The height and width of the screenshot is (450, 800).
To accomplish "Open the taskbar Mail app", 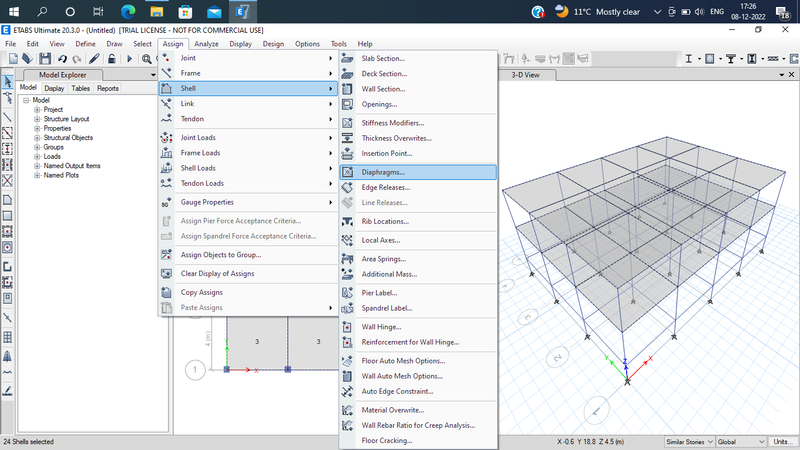I will (x=214, y=11).
